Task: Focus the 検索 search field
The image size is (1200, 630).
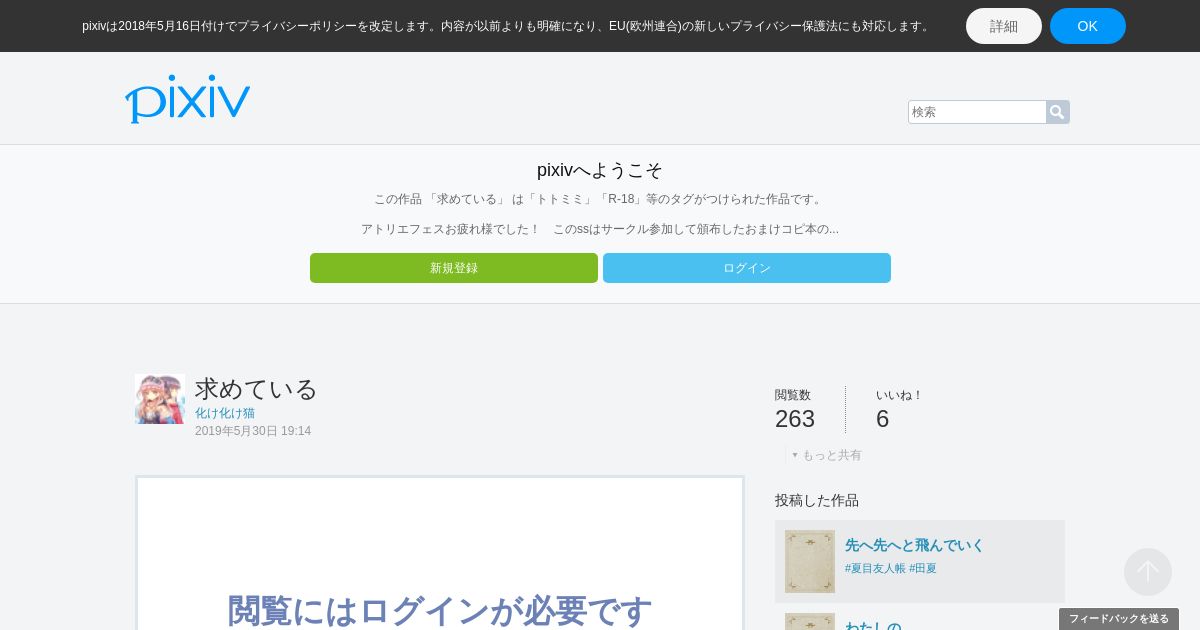Action: [x=977, y=112]
